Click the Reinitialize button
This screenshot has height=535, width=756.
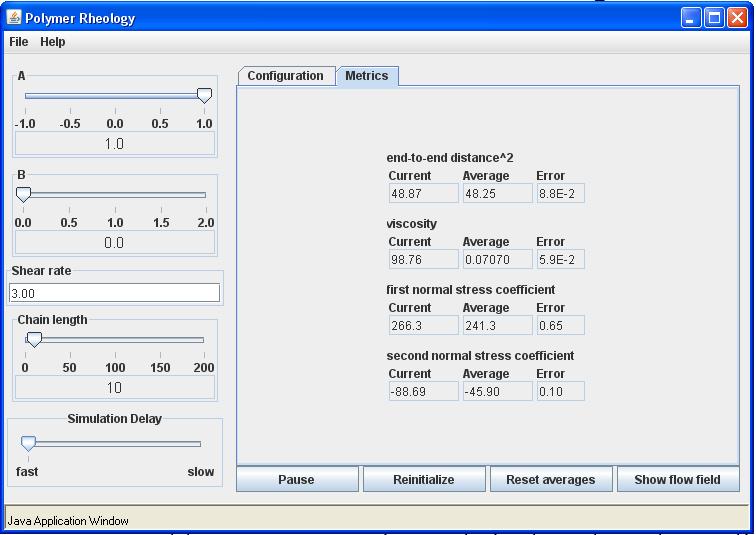[x=424, y=480]
